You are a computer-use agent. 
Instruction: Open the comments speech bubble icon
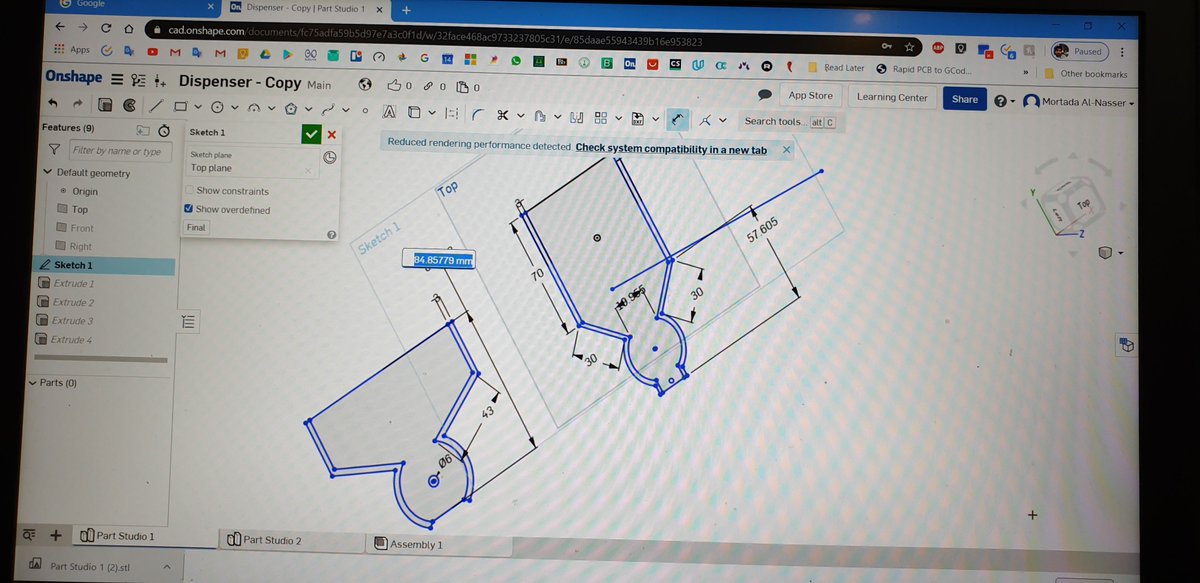point(764,95)
